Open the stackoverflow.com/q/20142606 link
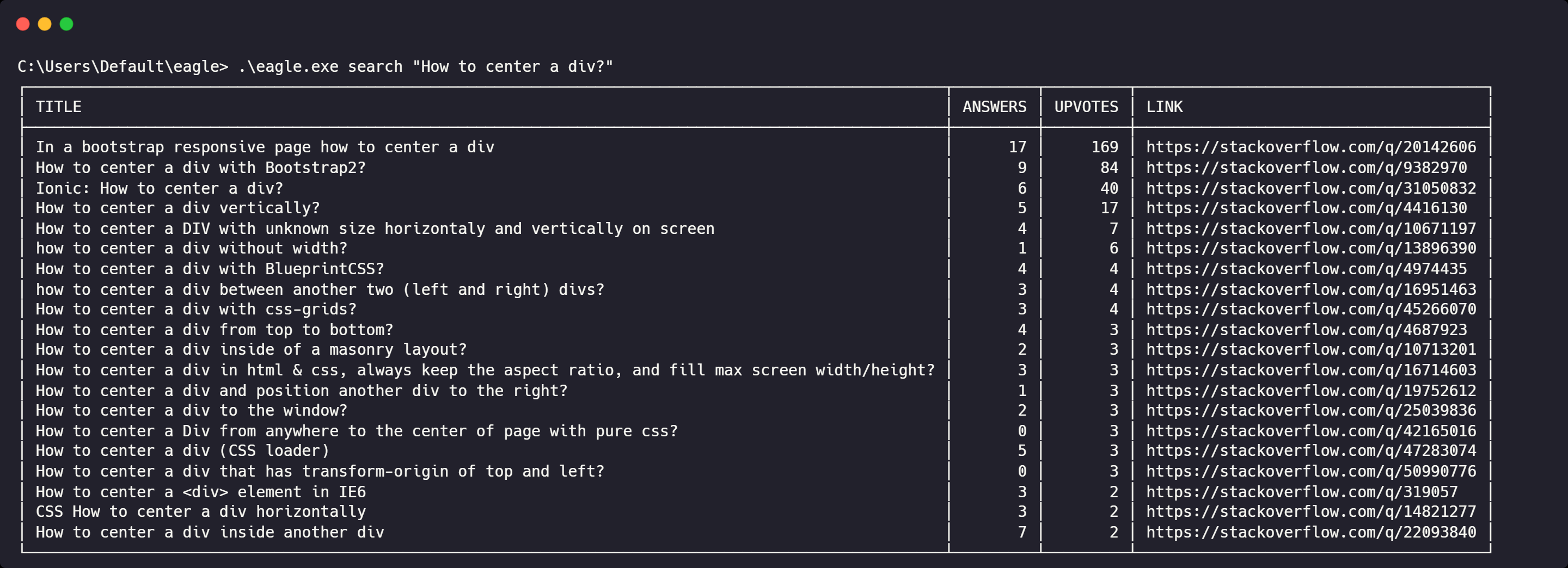1568x568 pixels. (1310, 147)
